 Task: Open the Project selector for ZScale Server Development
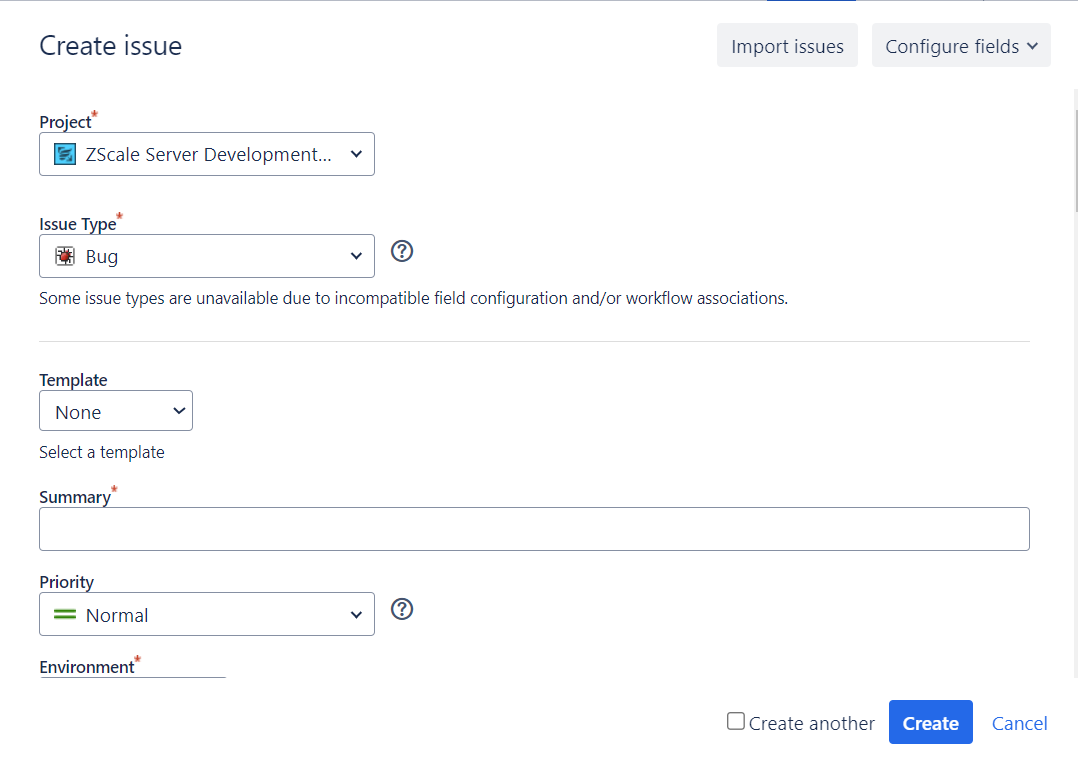pyautogui.click(x=206, y=154)
